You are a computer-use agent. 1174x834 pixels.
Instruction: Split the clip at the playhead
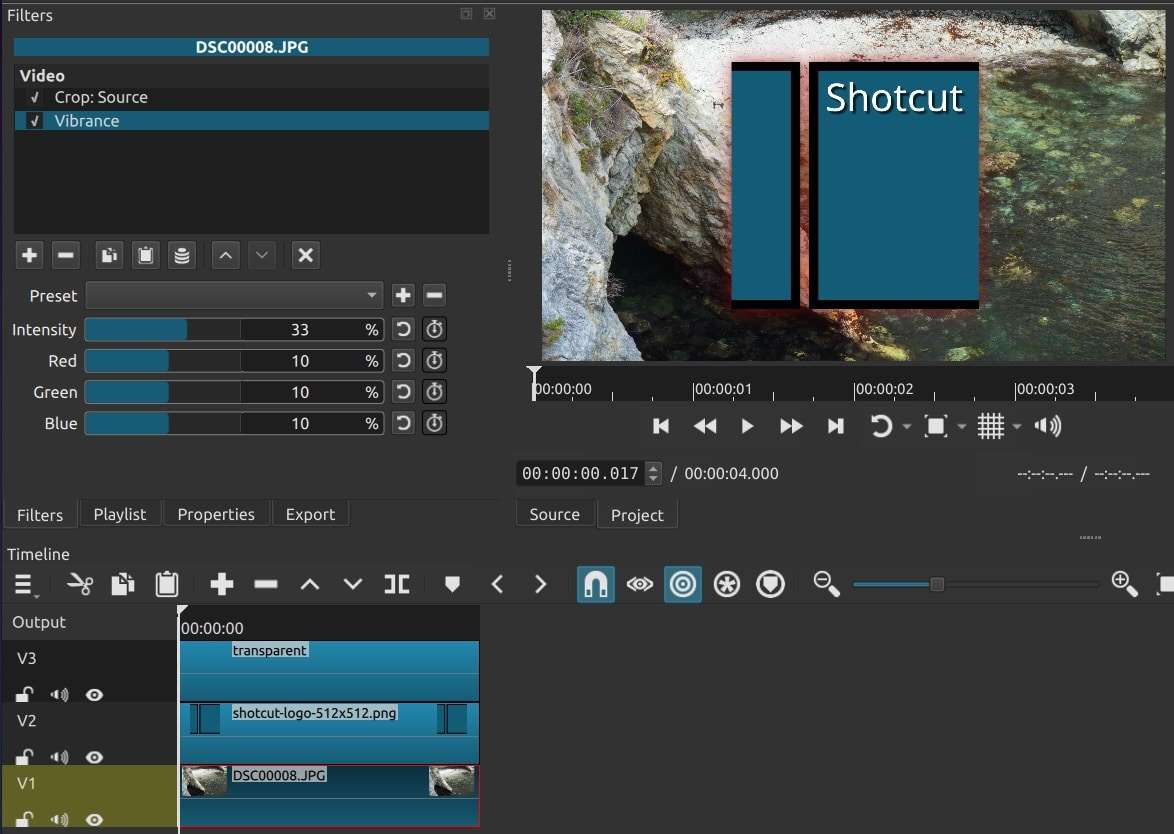coord(397,584)
